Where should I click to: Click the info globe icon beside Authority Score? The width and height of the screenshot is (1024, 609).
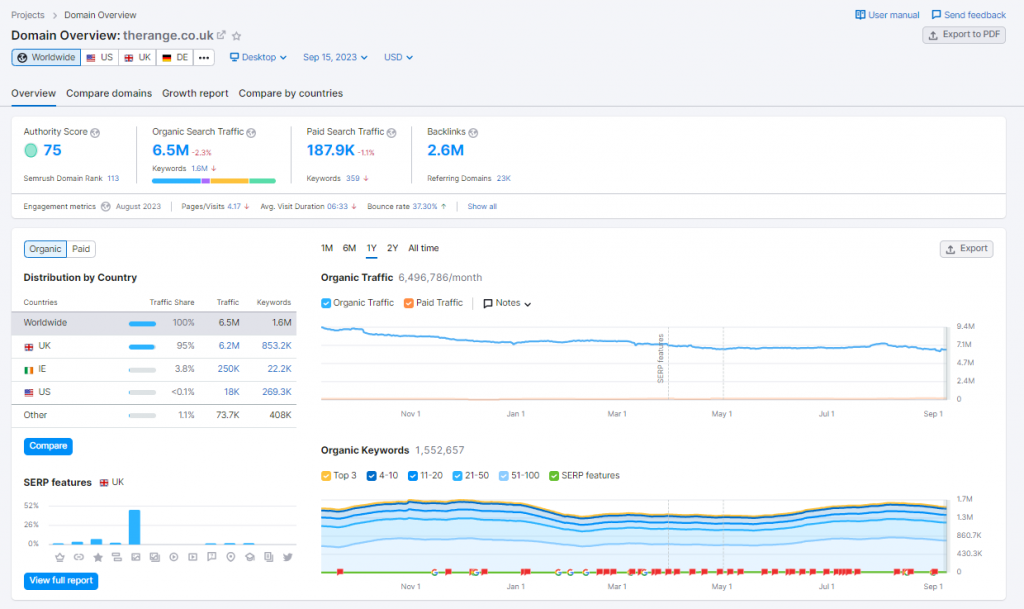coord(95,132)
